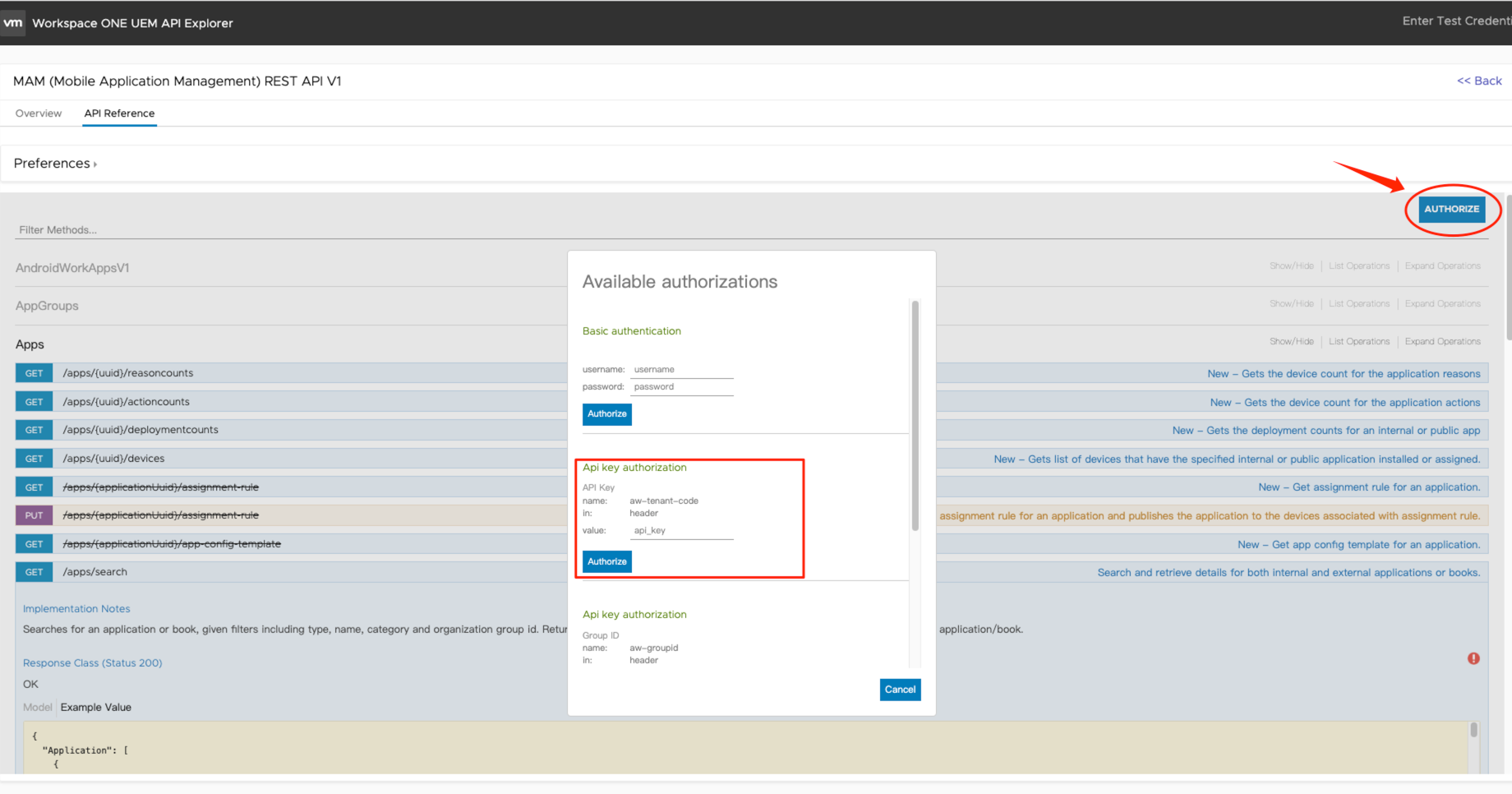
Task: Switch to the Overview tab
Action: coord(39,113)
